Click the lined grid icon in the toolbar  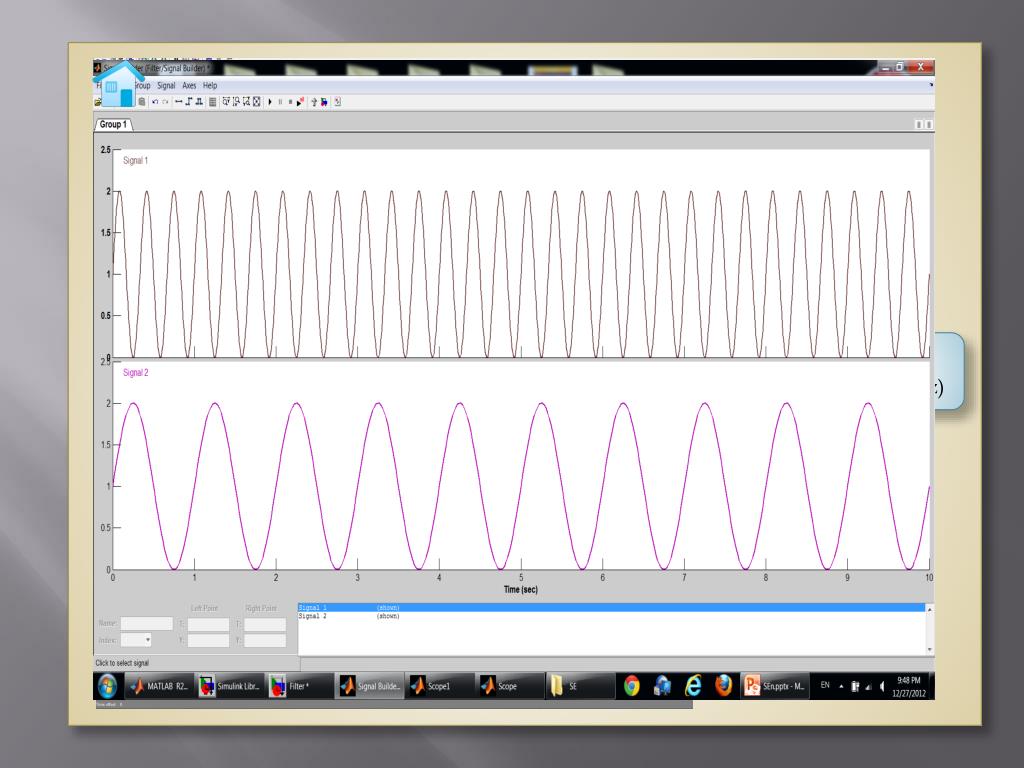coord(212,102)
